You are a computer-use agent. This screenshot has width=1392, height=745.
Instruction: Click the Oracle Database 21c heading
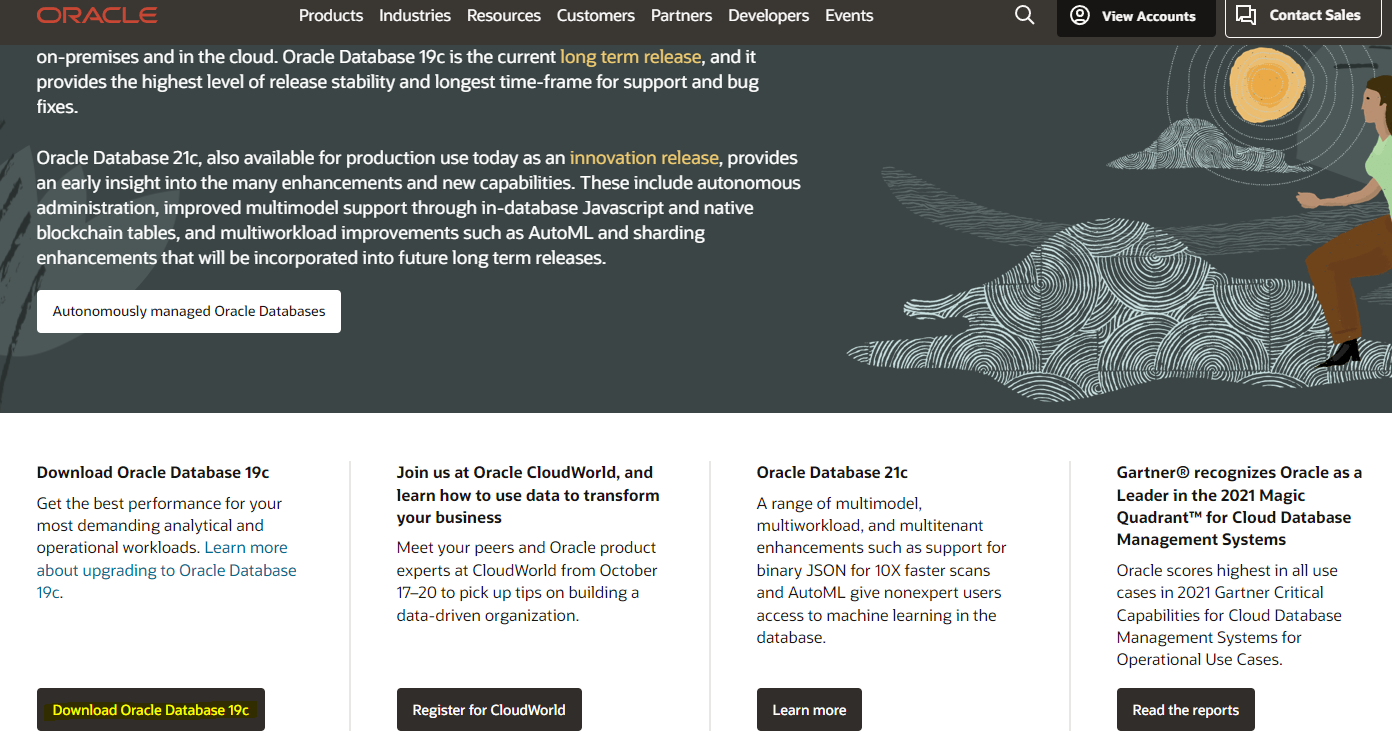click(x=832, y=472)
